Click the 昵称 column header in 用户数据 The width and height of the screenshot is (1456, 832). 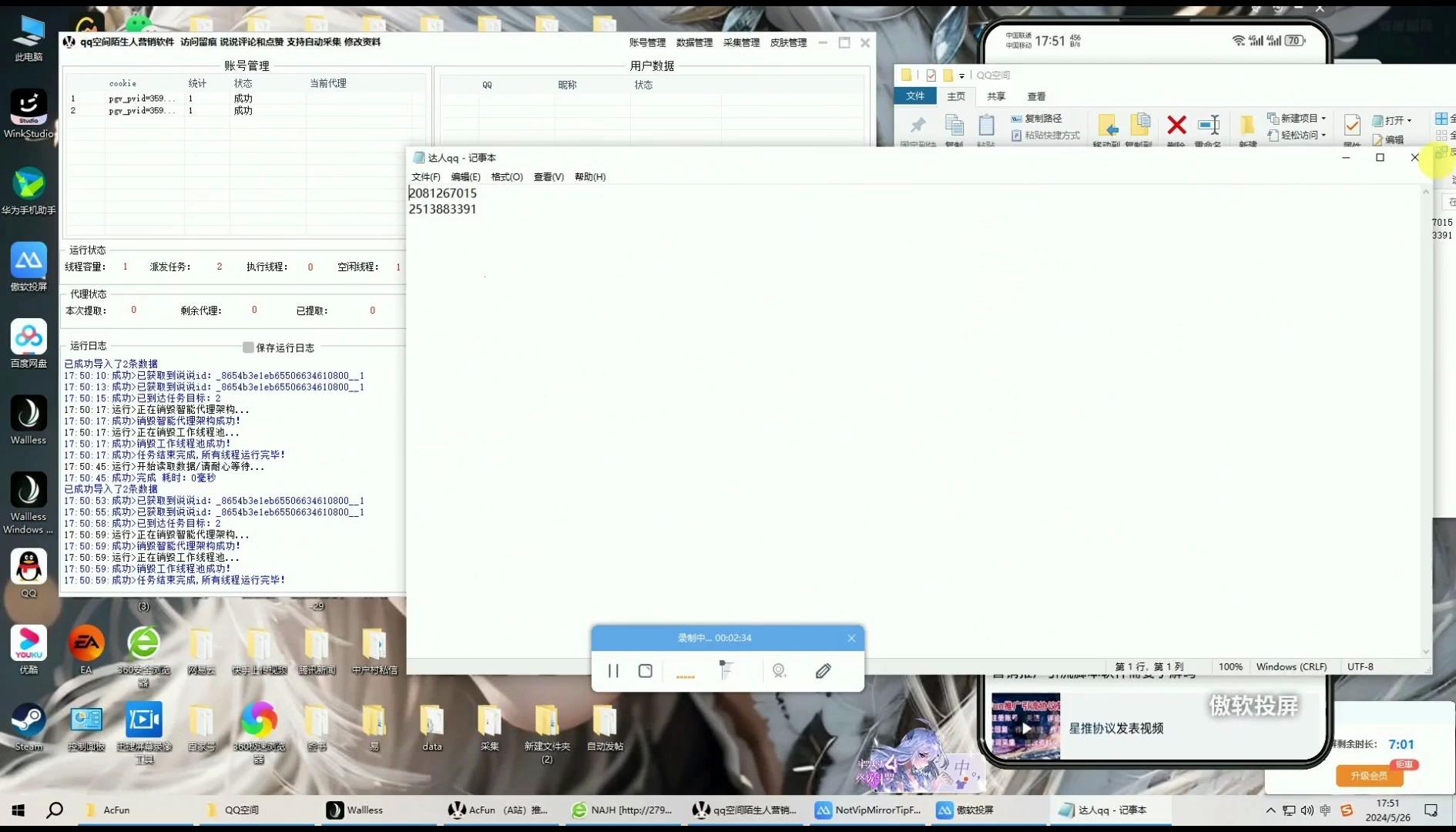pos(567,85)
